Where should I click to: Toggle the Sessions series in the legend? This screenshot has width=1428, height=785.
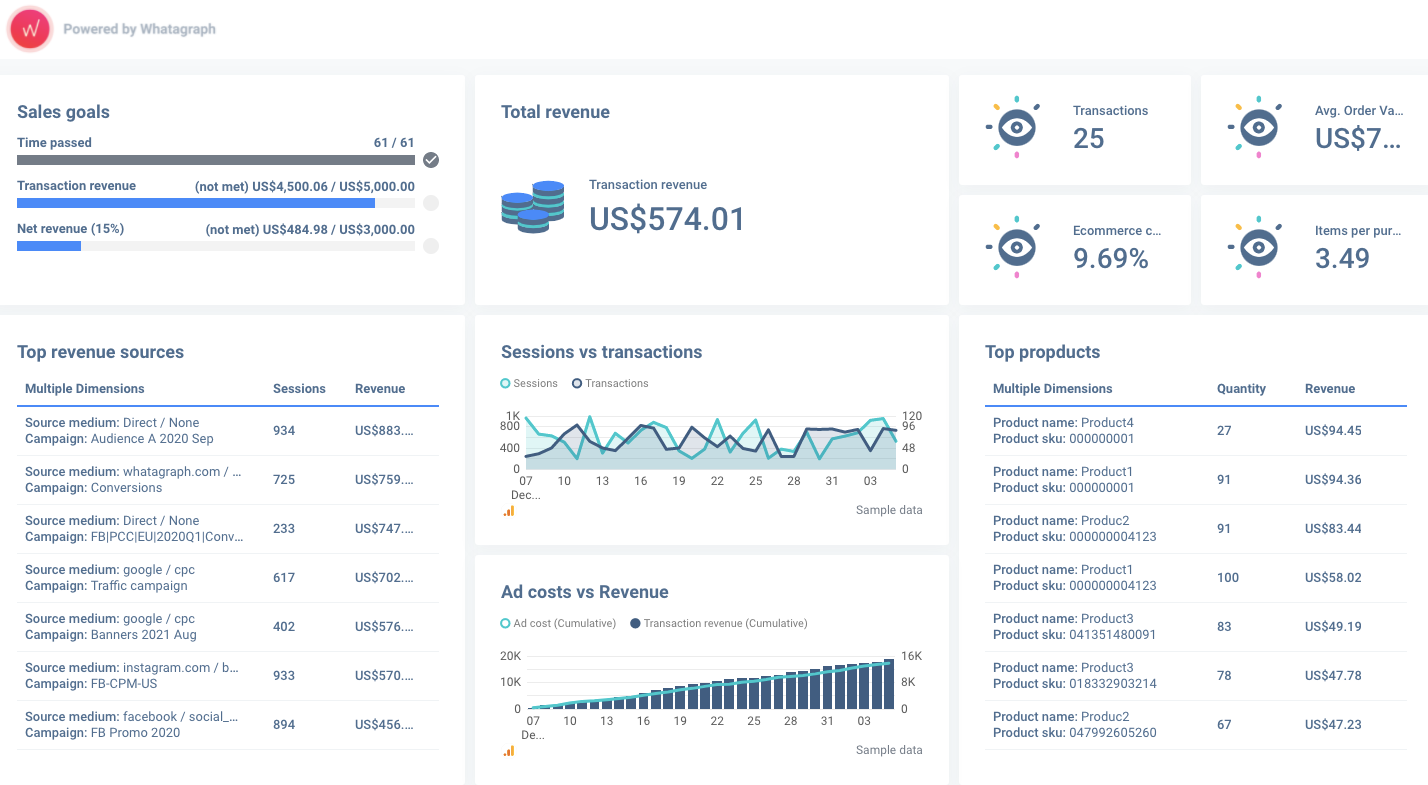point(529,383)
